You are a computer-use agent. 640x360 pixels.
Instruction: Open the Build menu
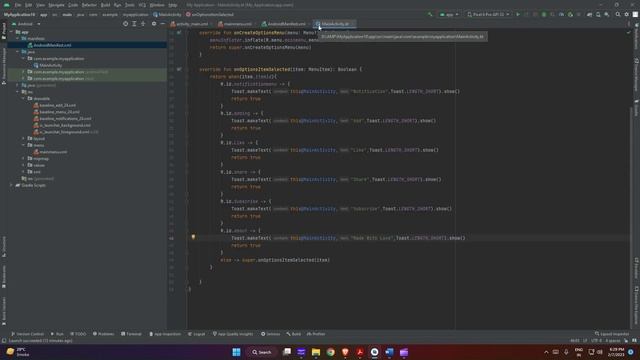pos(105,5)
